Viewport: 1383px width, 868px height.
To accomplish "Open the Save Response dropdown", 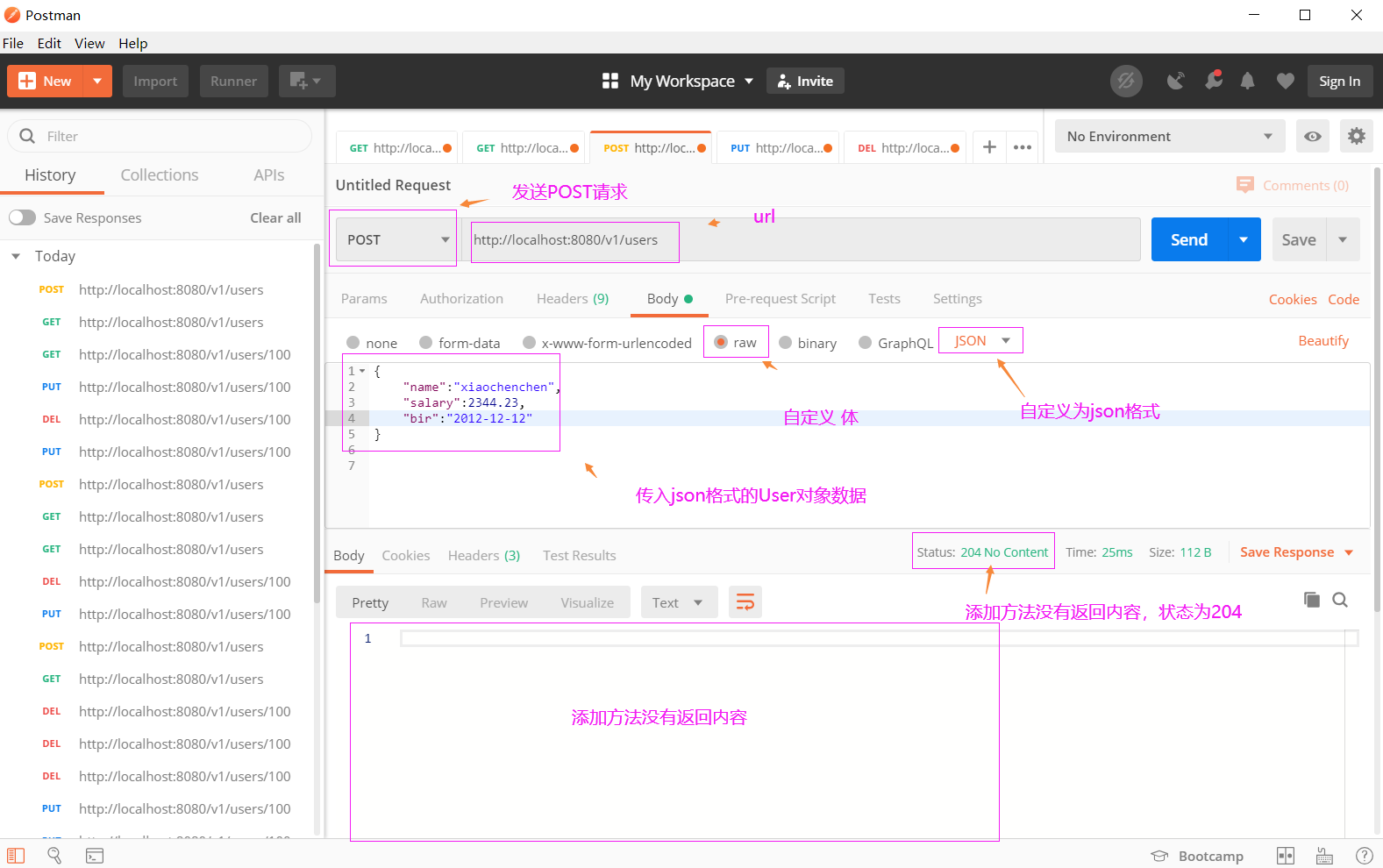I will click(1296, 552).
